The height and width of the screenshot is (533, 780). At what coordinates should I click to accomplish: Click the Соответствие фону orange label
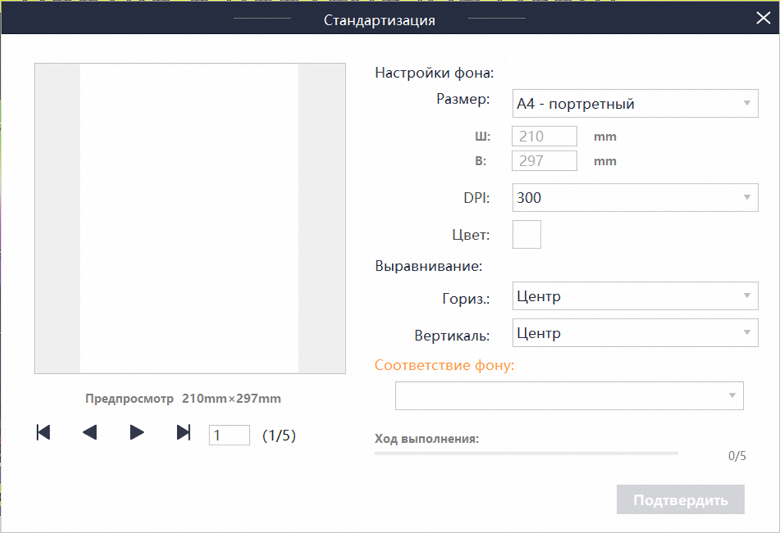tap(444, 365)
